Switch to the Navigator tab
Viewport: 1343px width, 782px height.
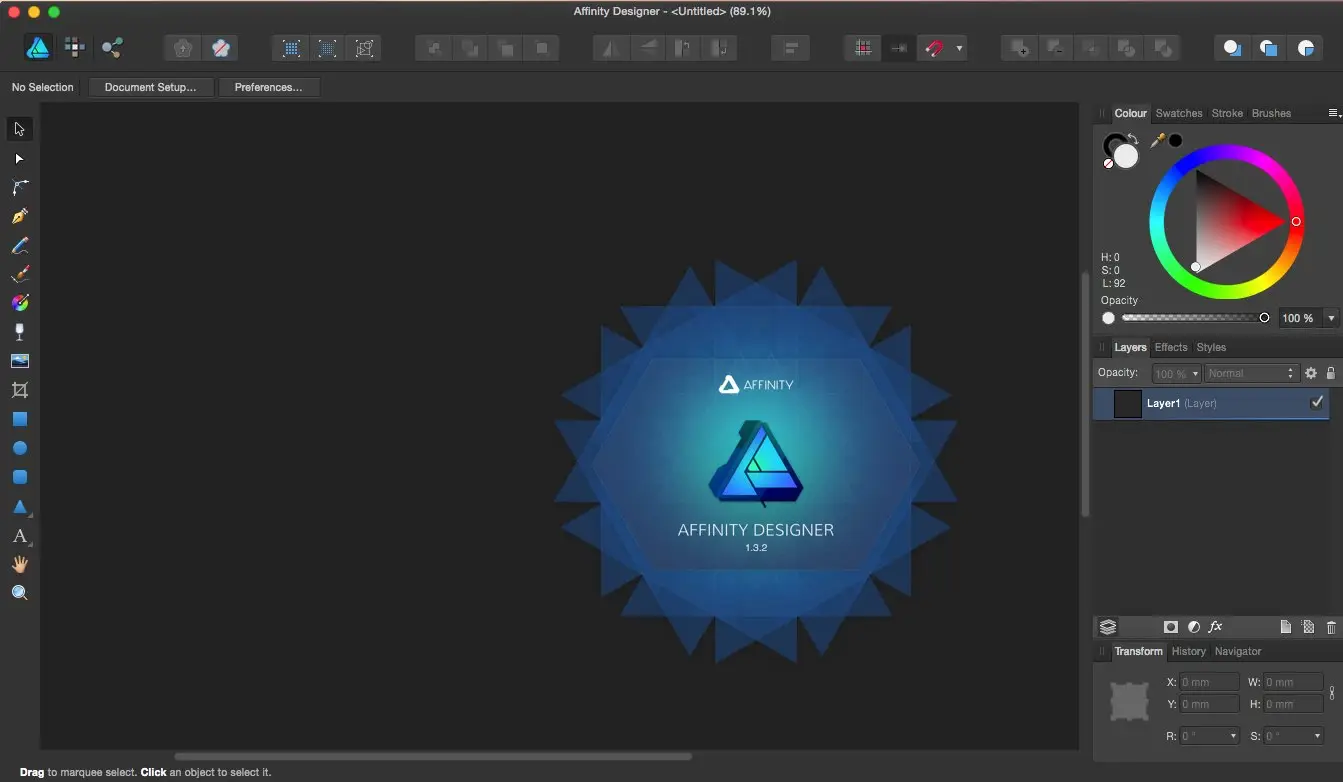click(x=1238, y=651)
